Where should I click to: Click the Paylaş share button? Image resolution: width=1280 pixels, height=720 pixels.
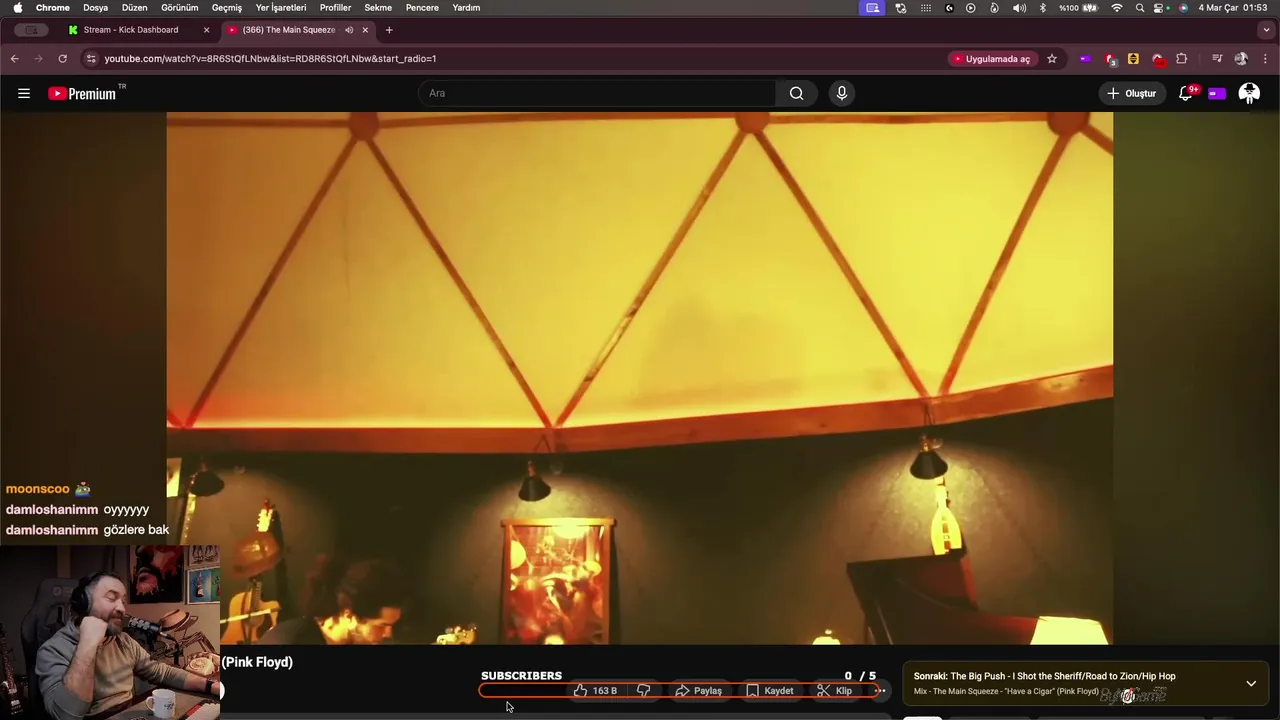pyautogui.click(x=699, y=691)
